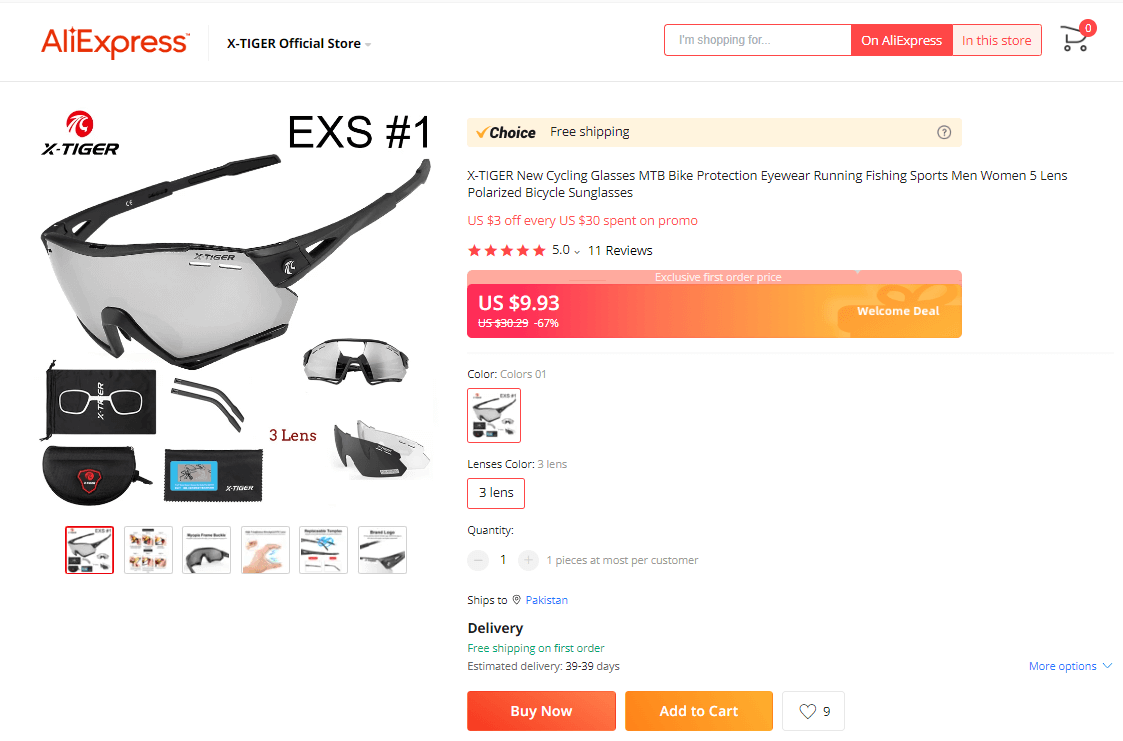Select the 3 lens option
The height and width of the screenshot is (741, 1123).
click(x=496, y=493)
